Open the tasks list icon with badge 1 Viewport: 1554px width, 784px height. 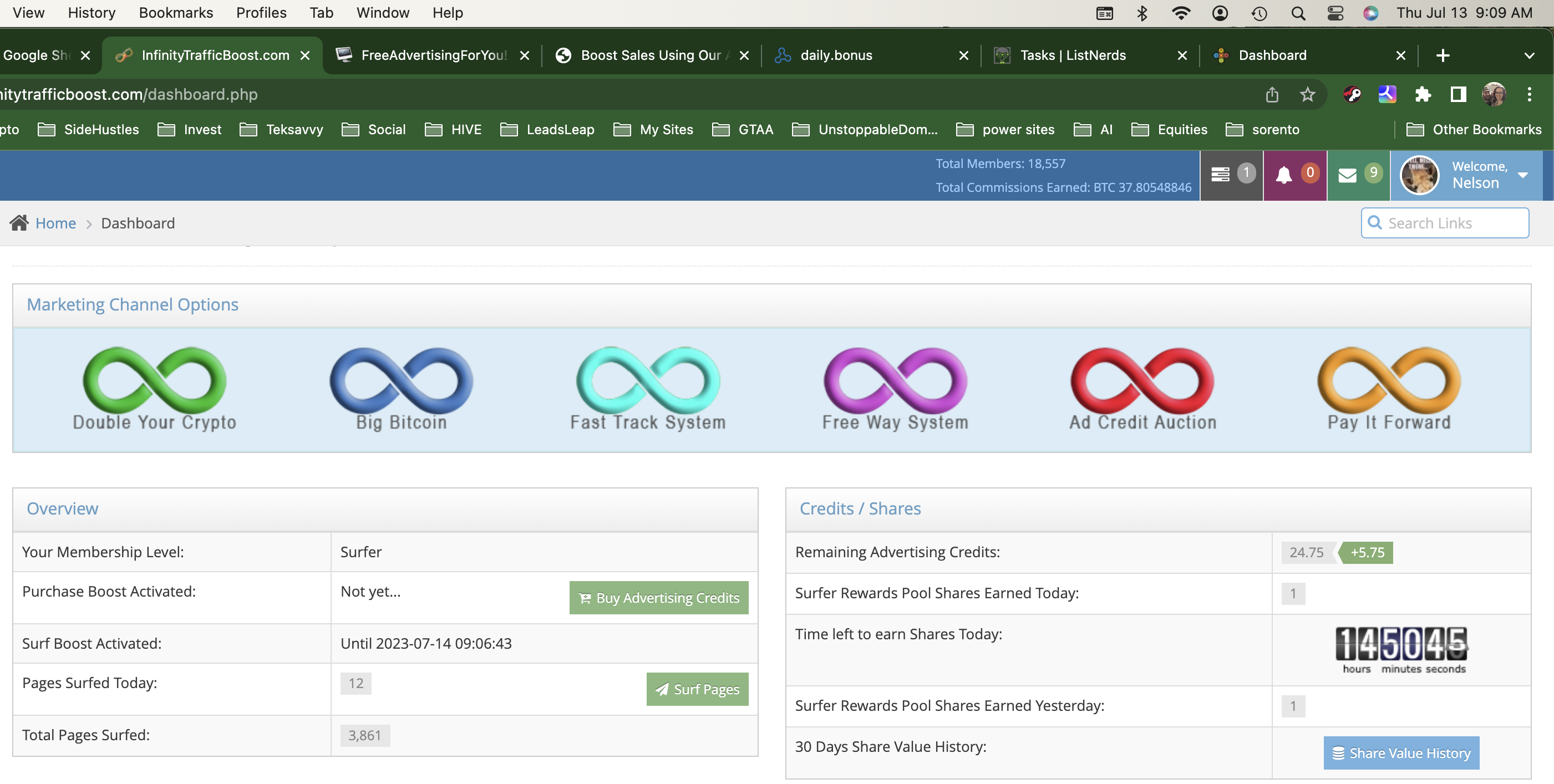pos(1232,175)
